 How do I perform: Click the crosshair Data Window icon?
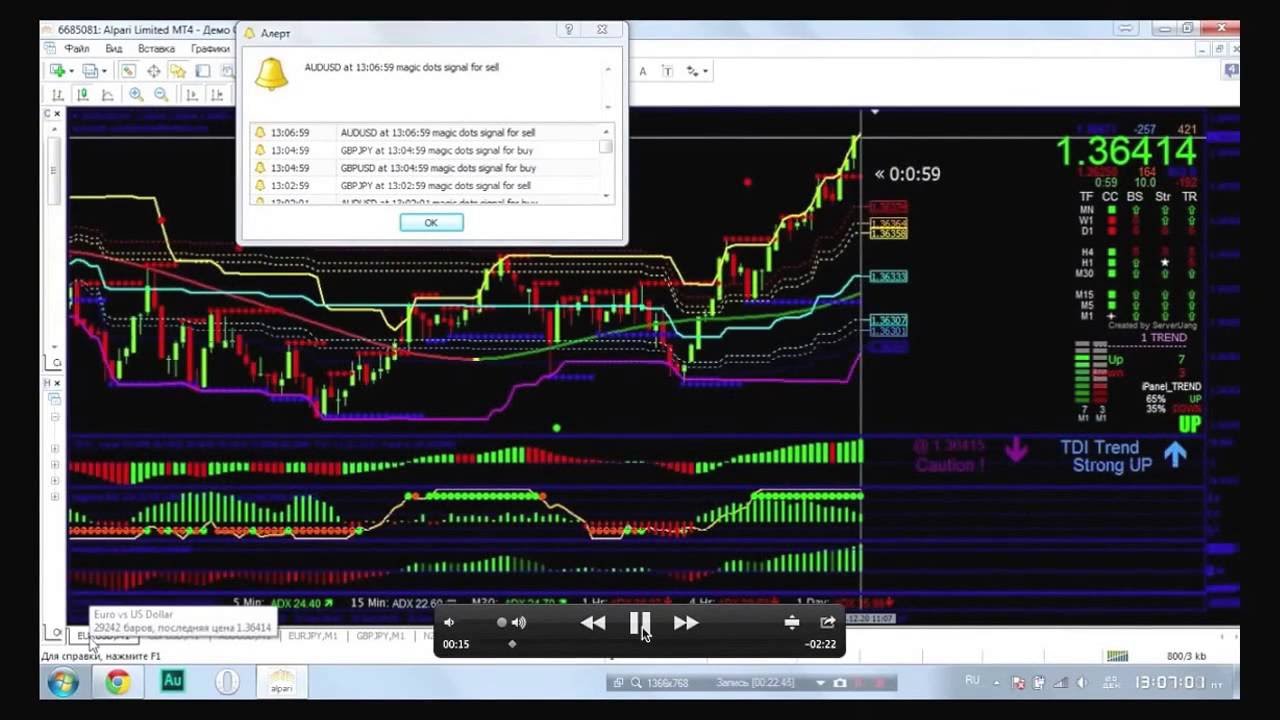tap(153, 71)
